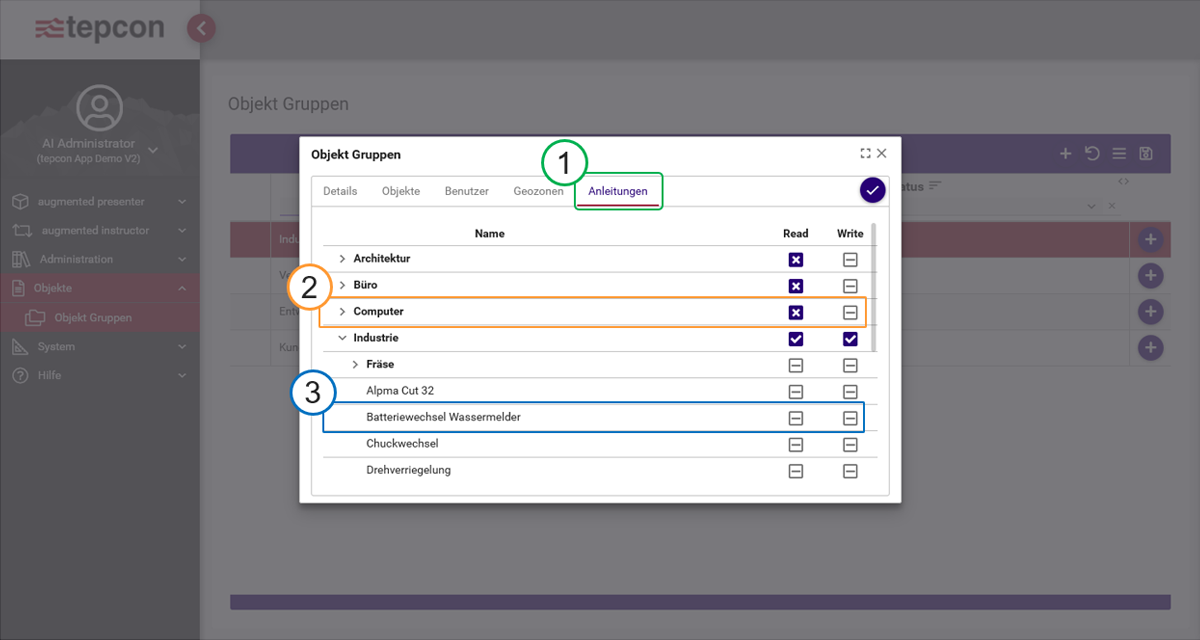1200x640 pixels.
Task: Click the undo reset icon in toolbar
Action: 1092,154
